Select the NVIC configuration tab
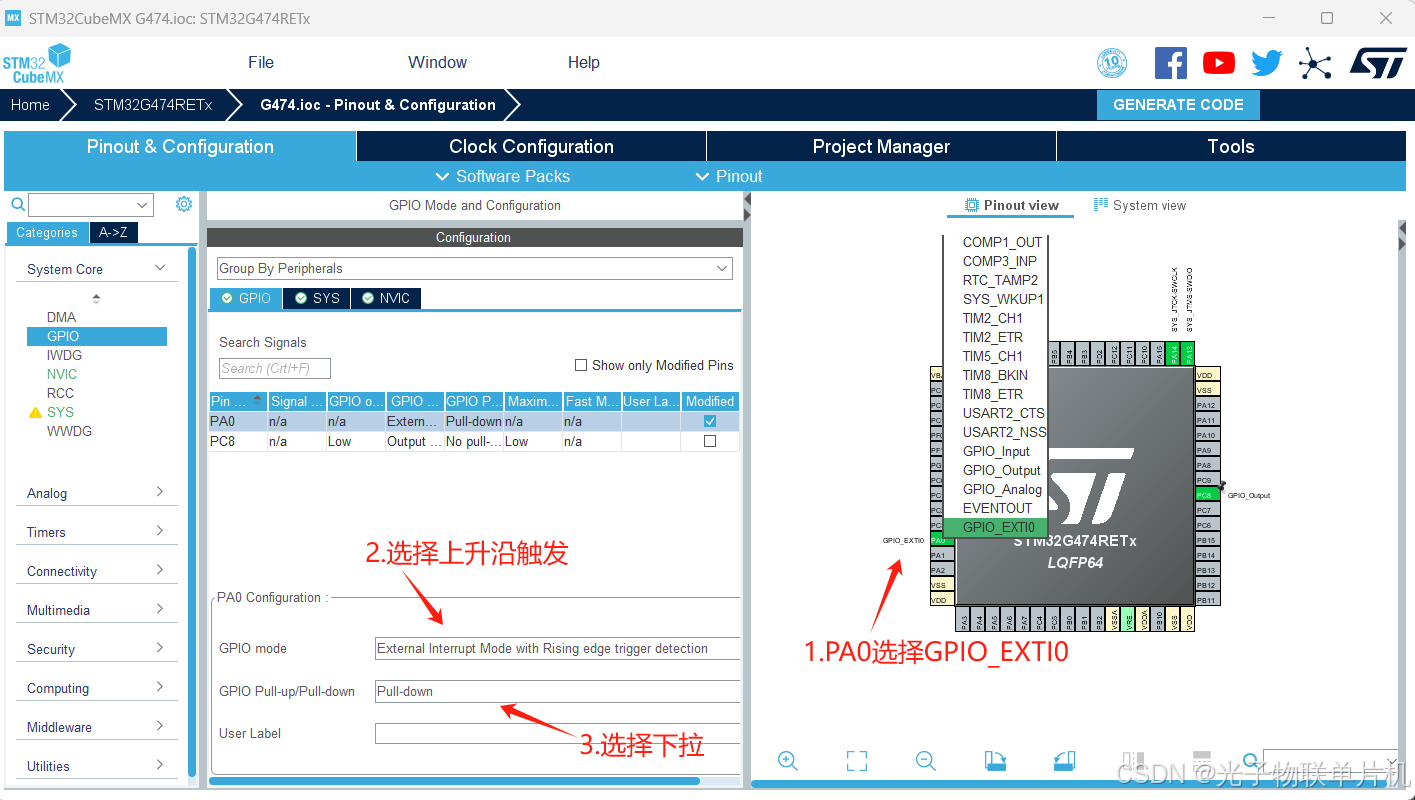Image resolution: width=1415 pixels, height=800 pixels. tap(386, 298)
